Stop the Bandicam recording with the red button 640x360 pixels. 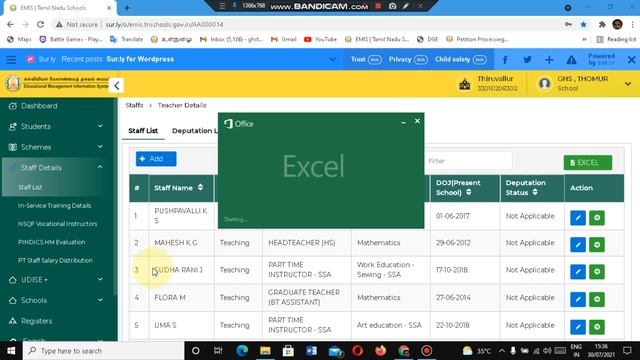pos(378,6)
